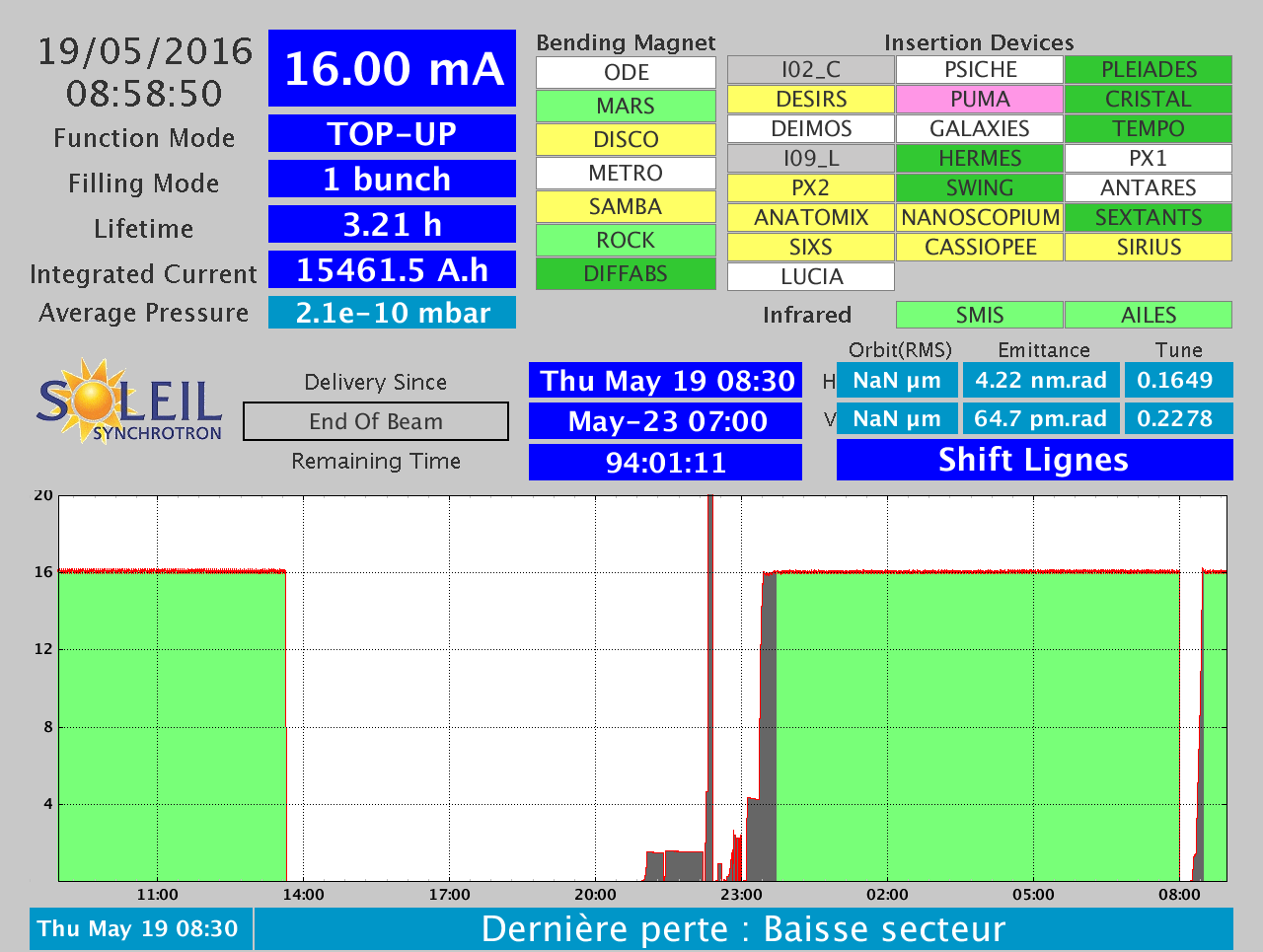Select the ODE bending magnet beamline
1263x952 pixels.
coord(626,72)
